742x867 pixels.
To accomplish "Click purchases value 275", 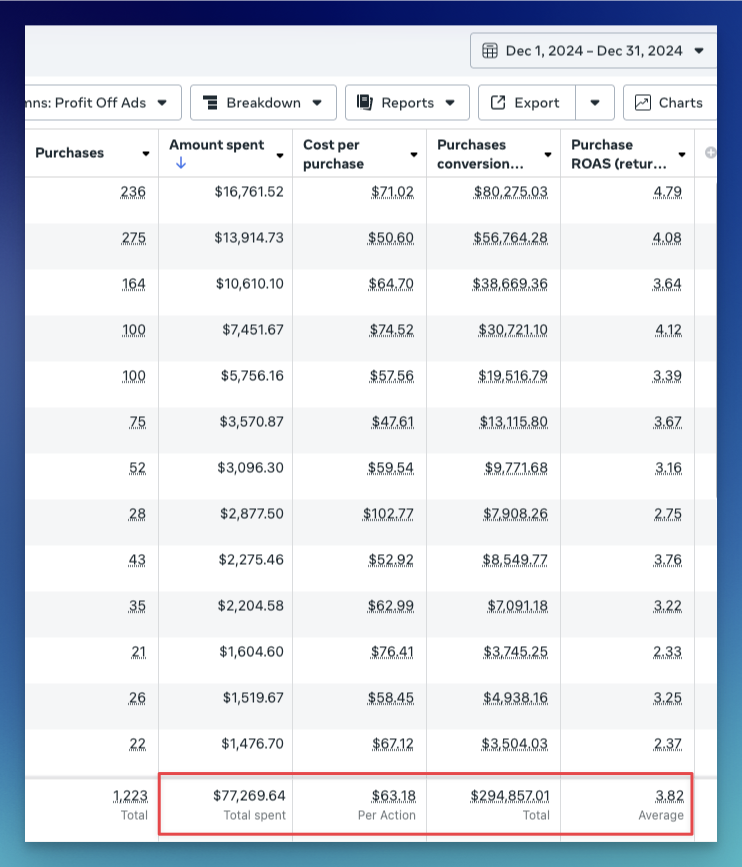I will pos(134,238).
